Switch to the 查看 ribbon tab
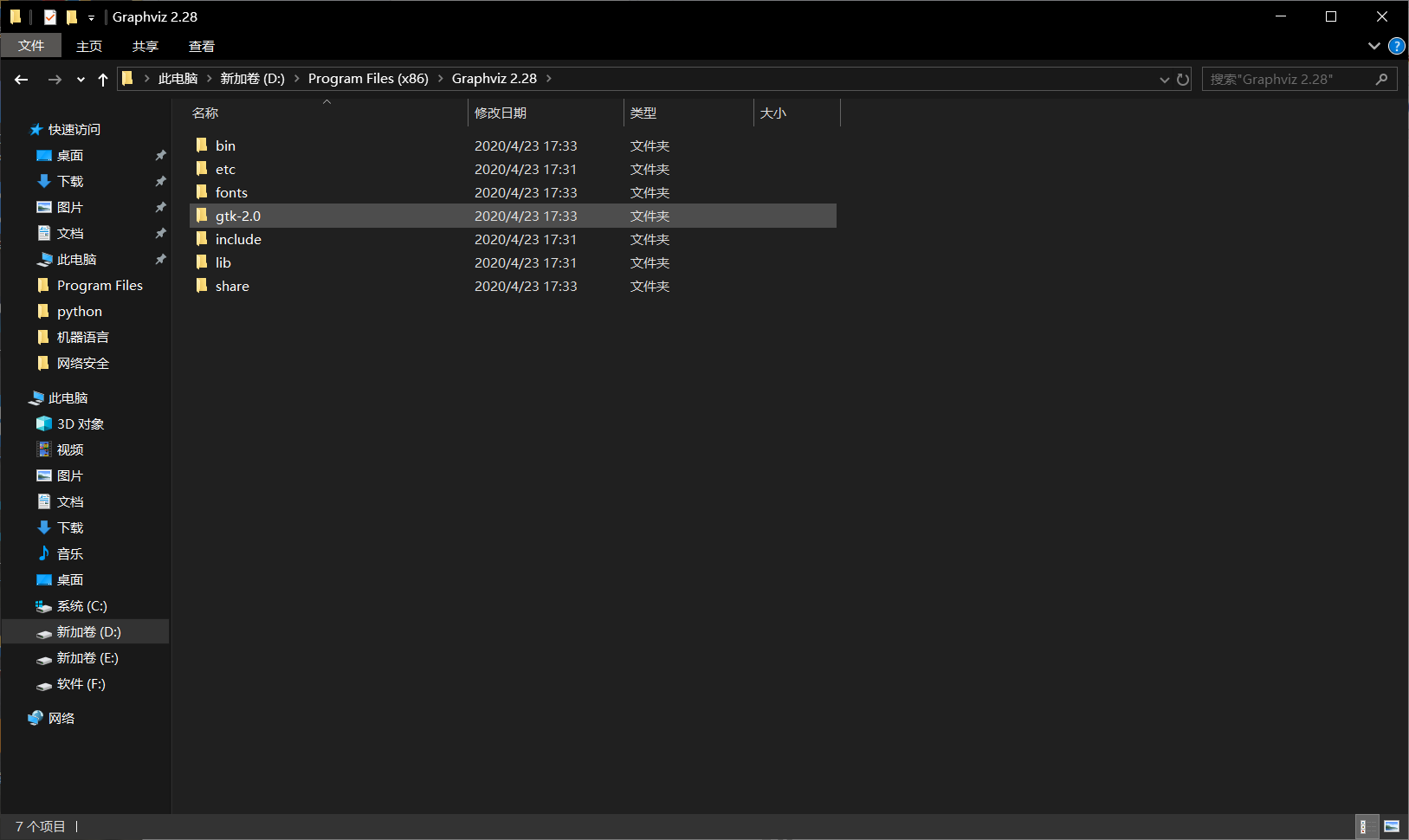The image size is (1409, 840). [202, 46]
